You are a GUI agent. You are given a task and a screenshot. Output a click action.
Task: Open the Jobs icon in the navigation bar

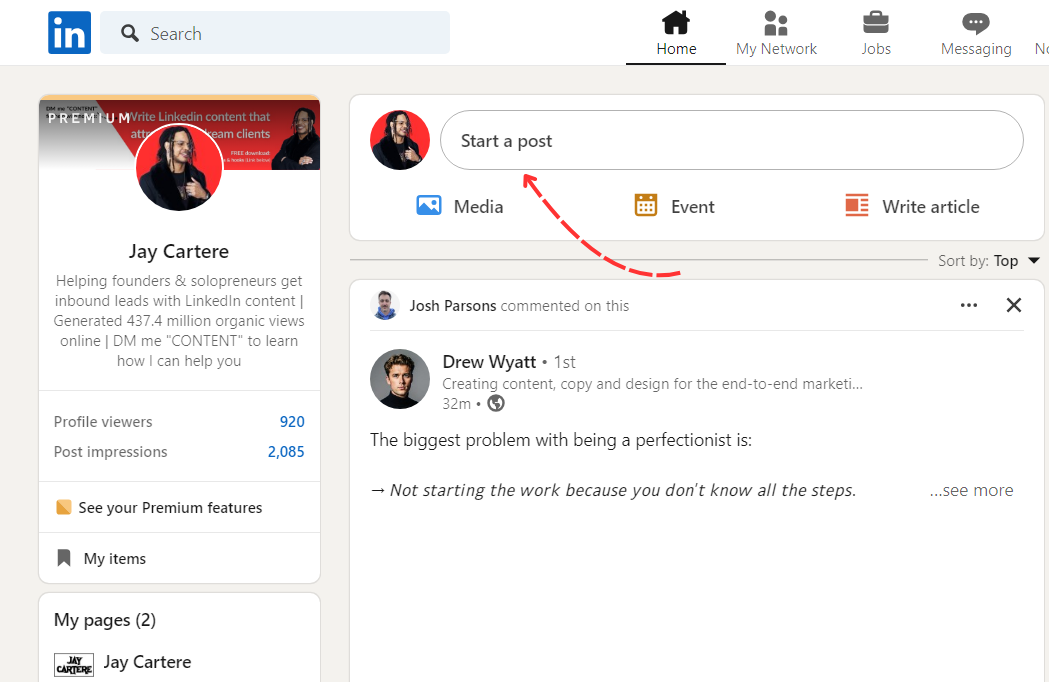(876, 20)
